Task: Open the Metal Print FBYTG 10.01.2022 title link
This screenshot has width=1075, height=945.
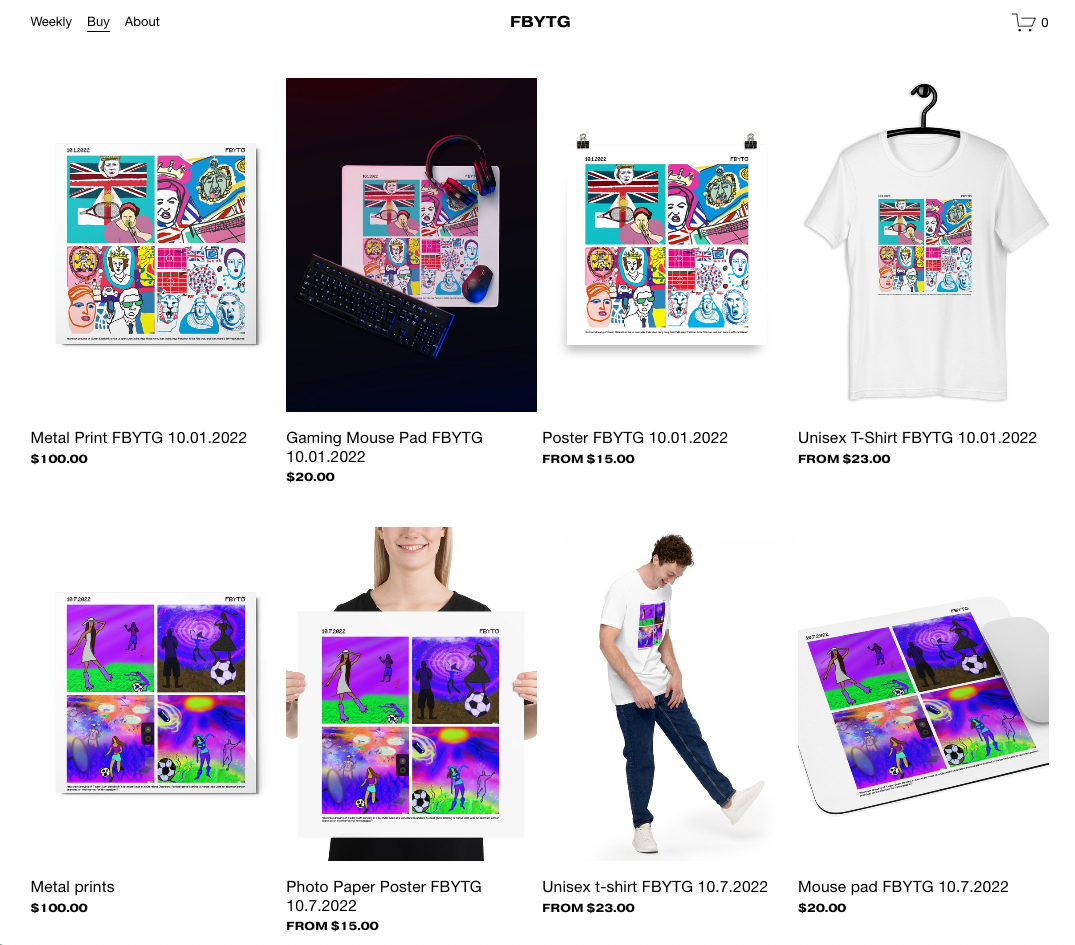Action: (x=138, y=438)
